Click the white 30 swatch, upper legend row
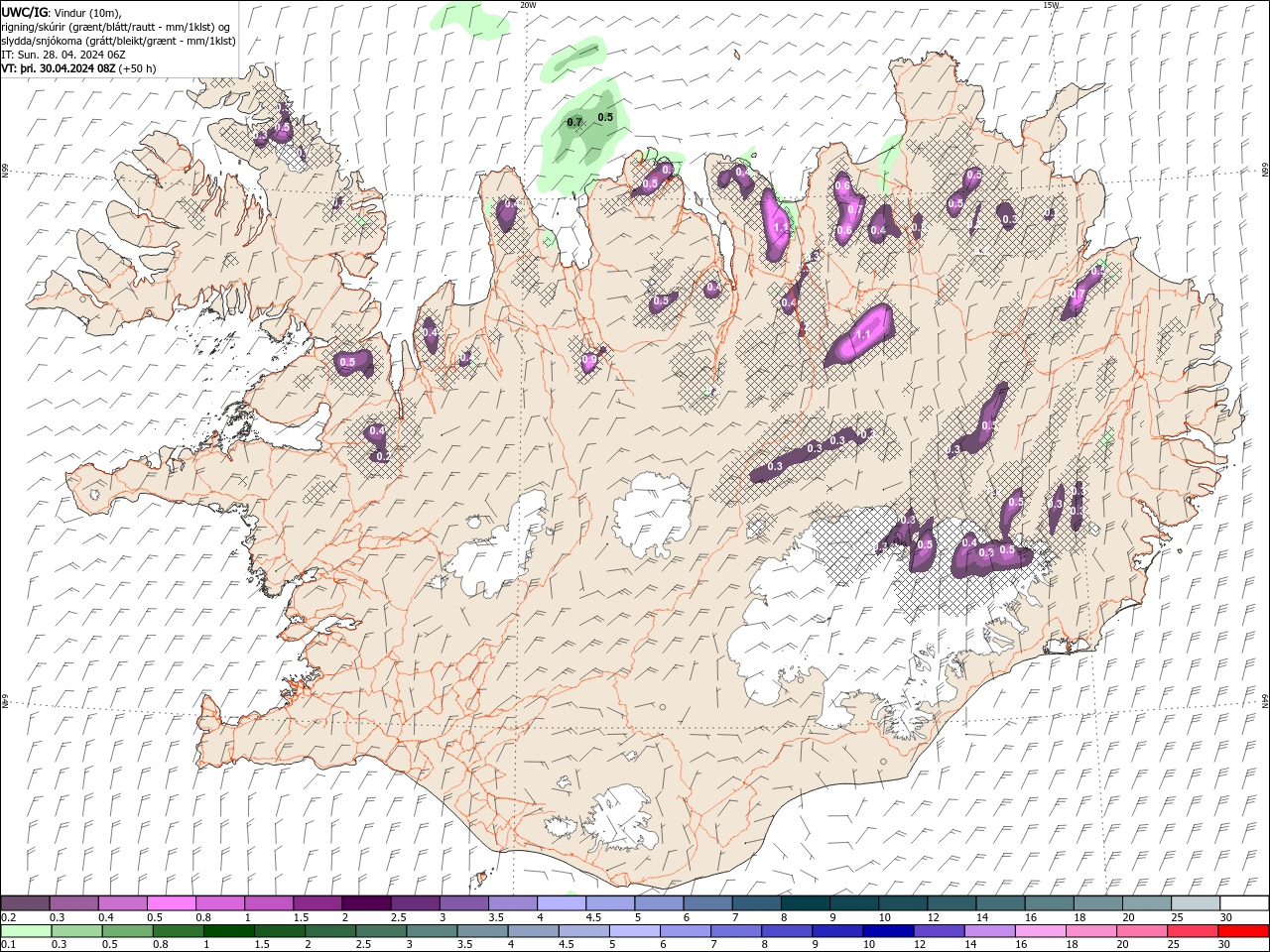The image size is (1270, 952). [x=1243, y=903]
